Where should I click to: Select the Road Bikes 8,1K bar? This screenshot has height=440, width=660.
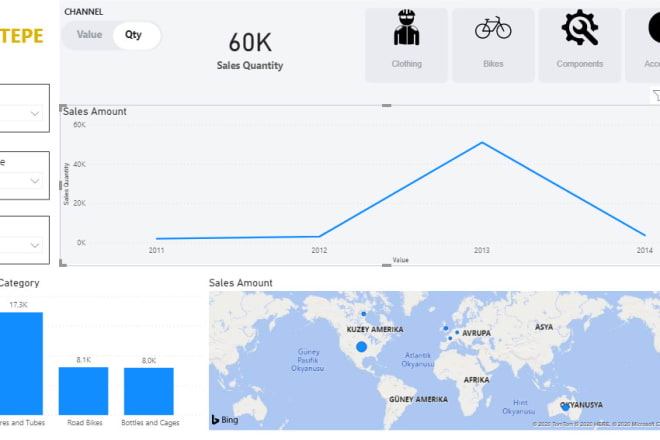tap(83, 391)
